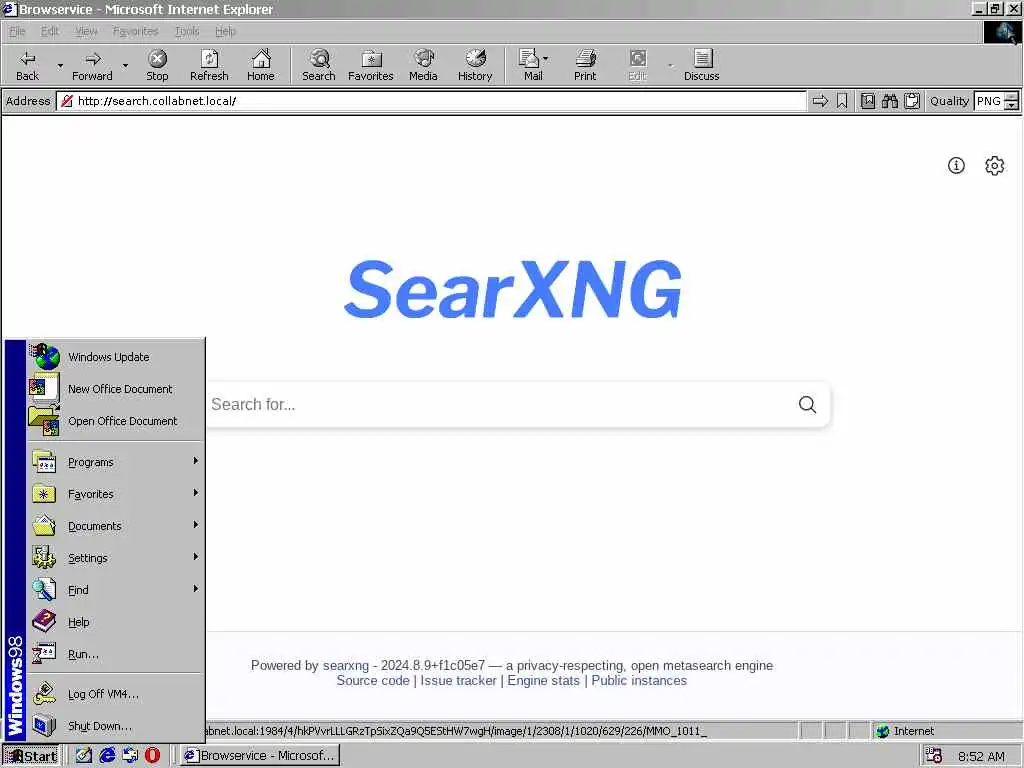The height and width of the screenshot is (768, 1024).
Task: Stop loading the page
Action: tap(157, 65)
